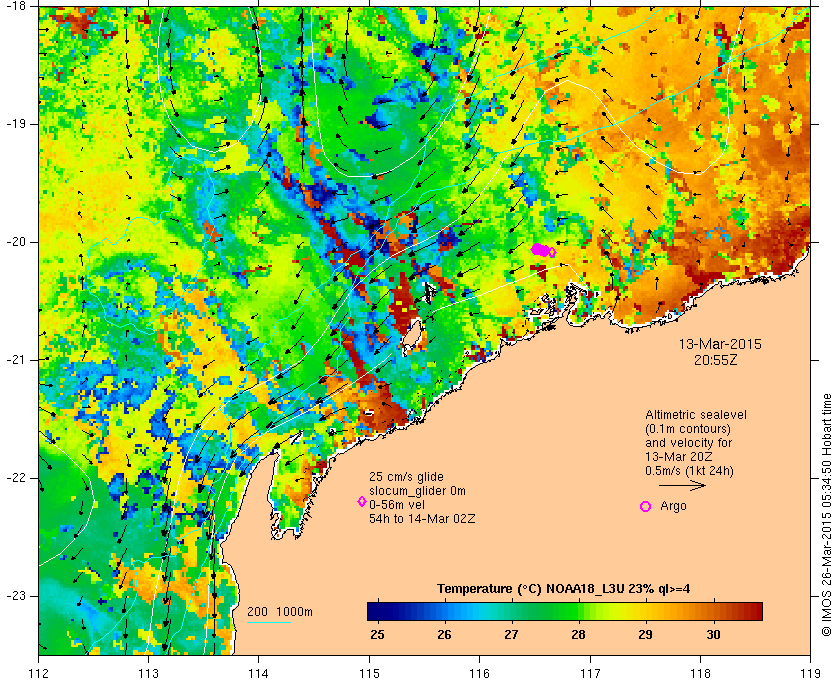840x680 pixels.
Task: Click the longitude axis label '115'
Action: tap(369, 673)
